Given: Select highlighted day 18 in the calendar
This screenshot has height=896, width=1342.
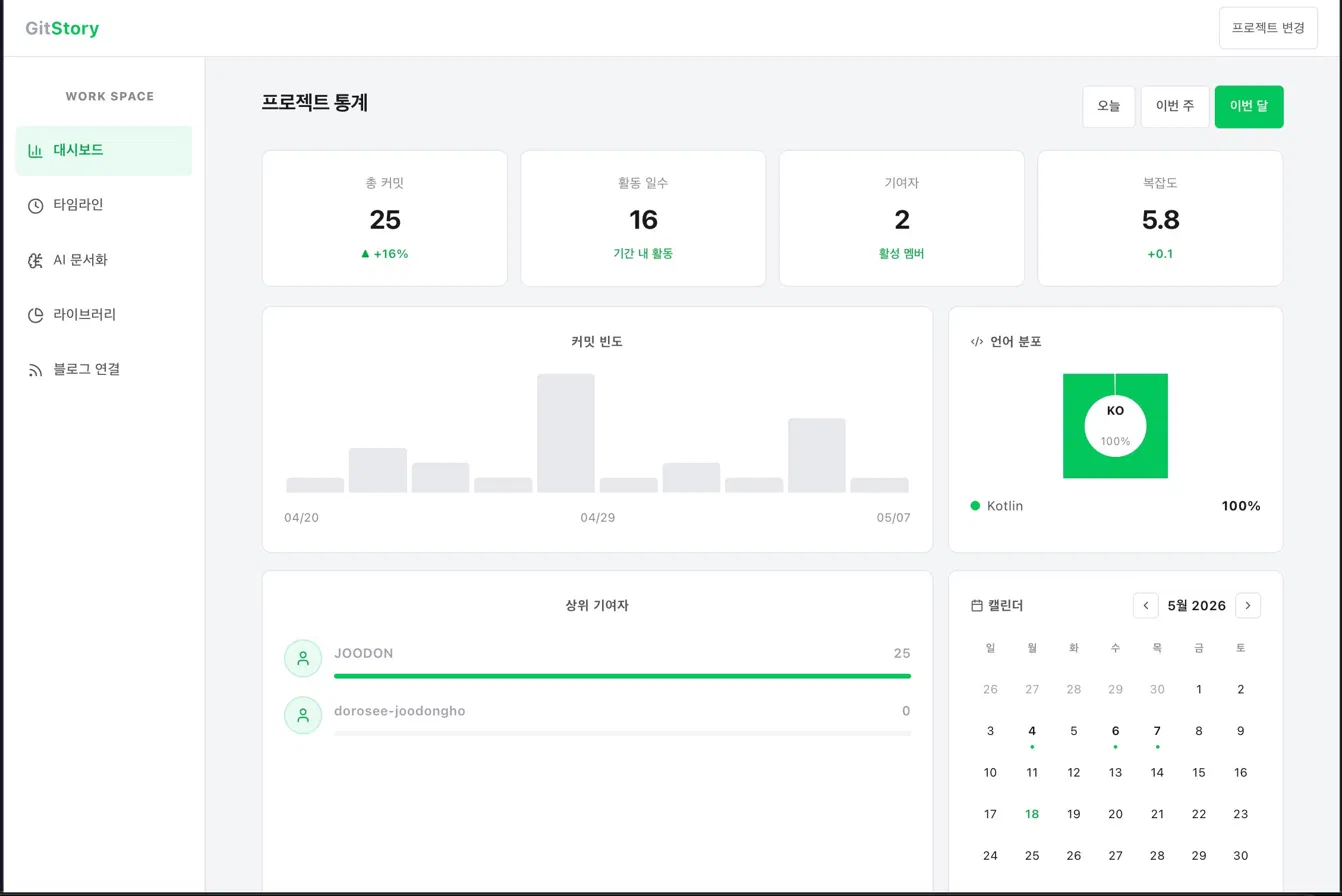Looking at the screenshot, I should point(1032,814).
